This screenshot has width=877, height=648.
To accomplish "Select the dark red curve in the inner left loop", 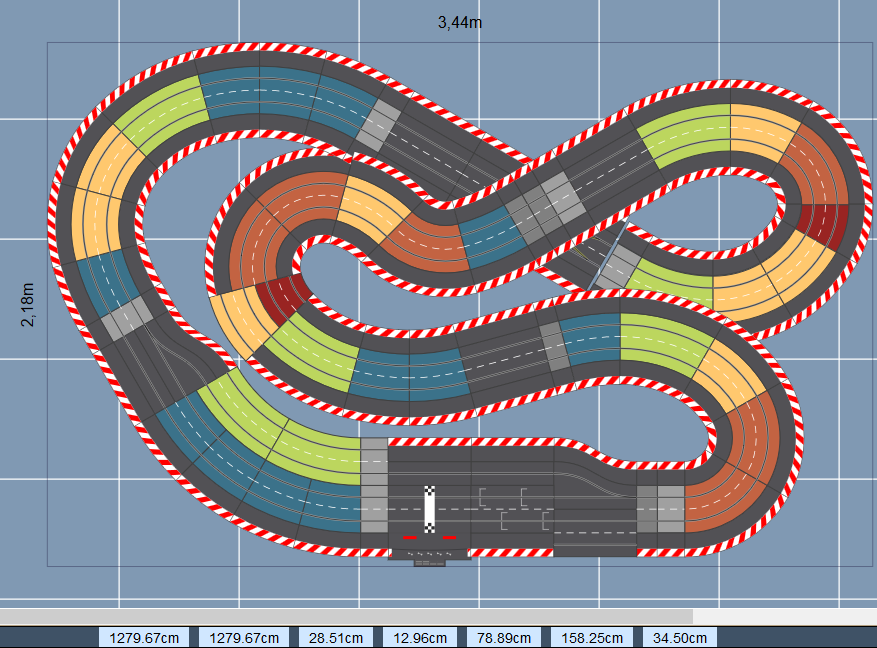I will [284, 298].
